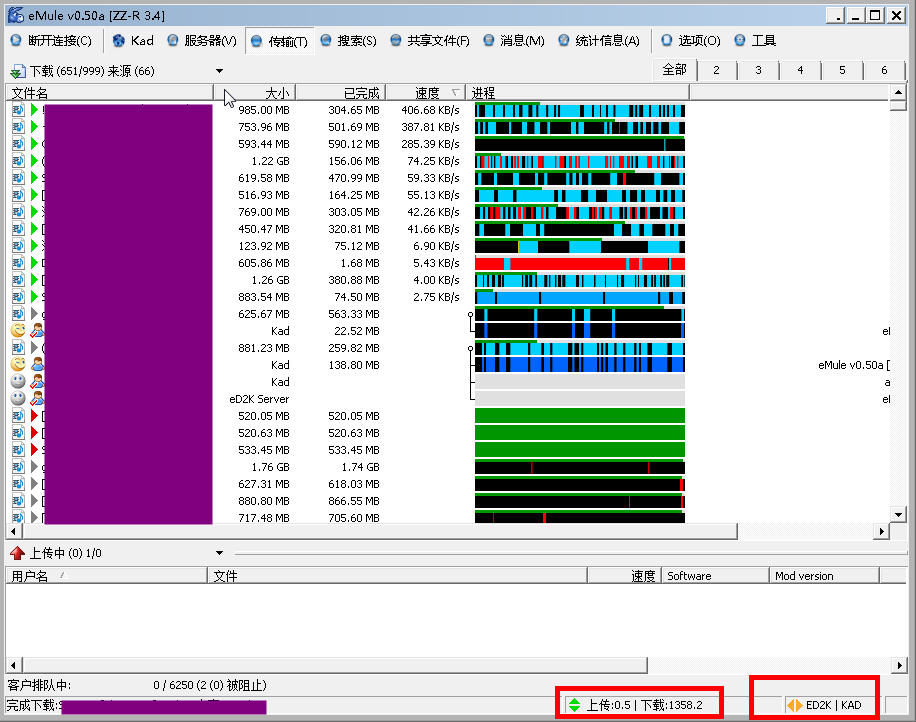Image resolution: width=916 pixels, height=722 pixels.
Task: Click user icon of Kad source 138.80 MB
Action: coord(37,365)
